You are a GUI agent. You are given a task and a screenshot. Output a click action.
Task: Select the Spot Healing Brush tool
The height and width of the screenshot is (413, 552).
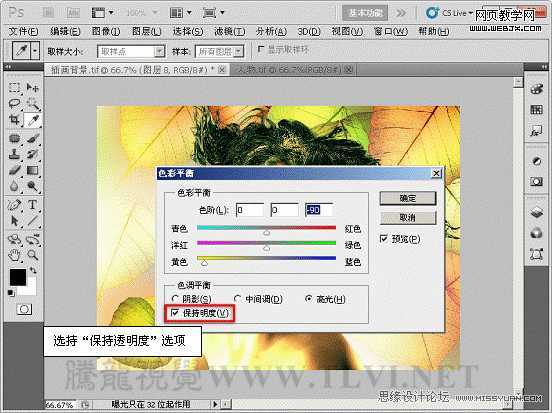click(x=14, y=138)
